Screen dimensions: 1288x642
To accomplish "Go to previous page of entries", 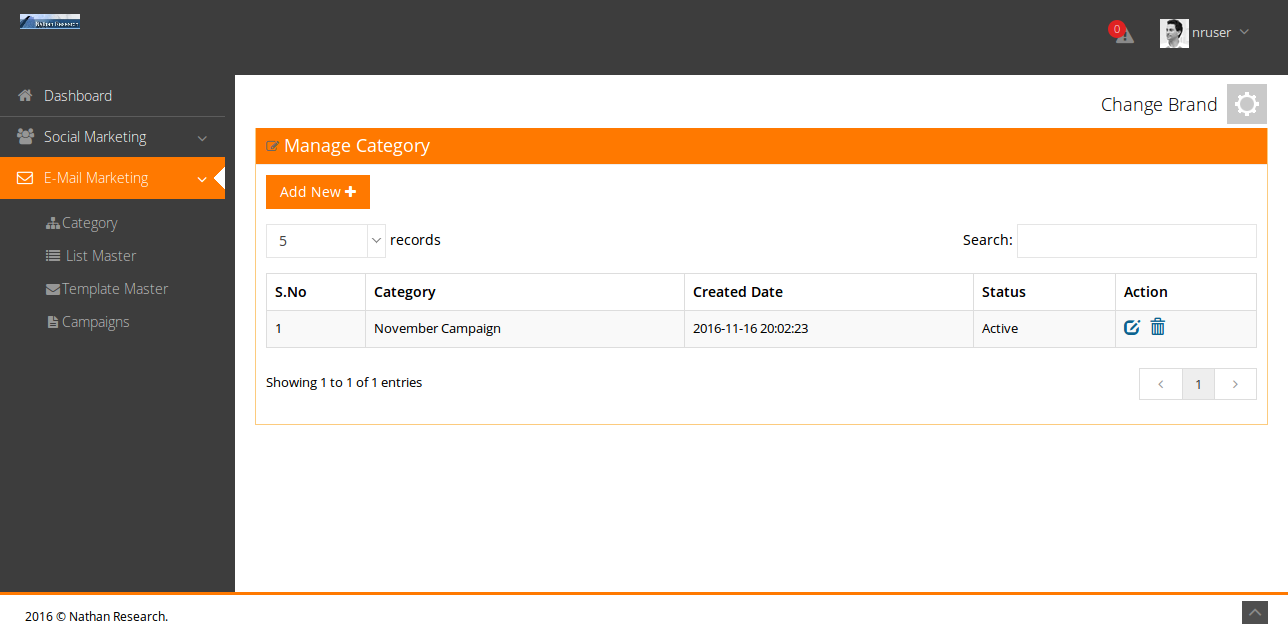I will pyautogui.click(x=1161, y=384).
